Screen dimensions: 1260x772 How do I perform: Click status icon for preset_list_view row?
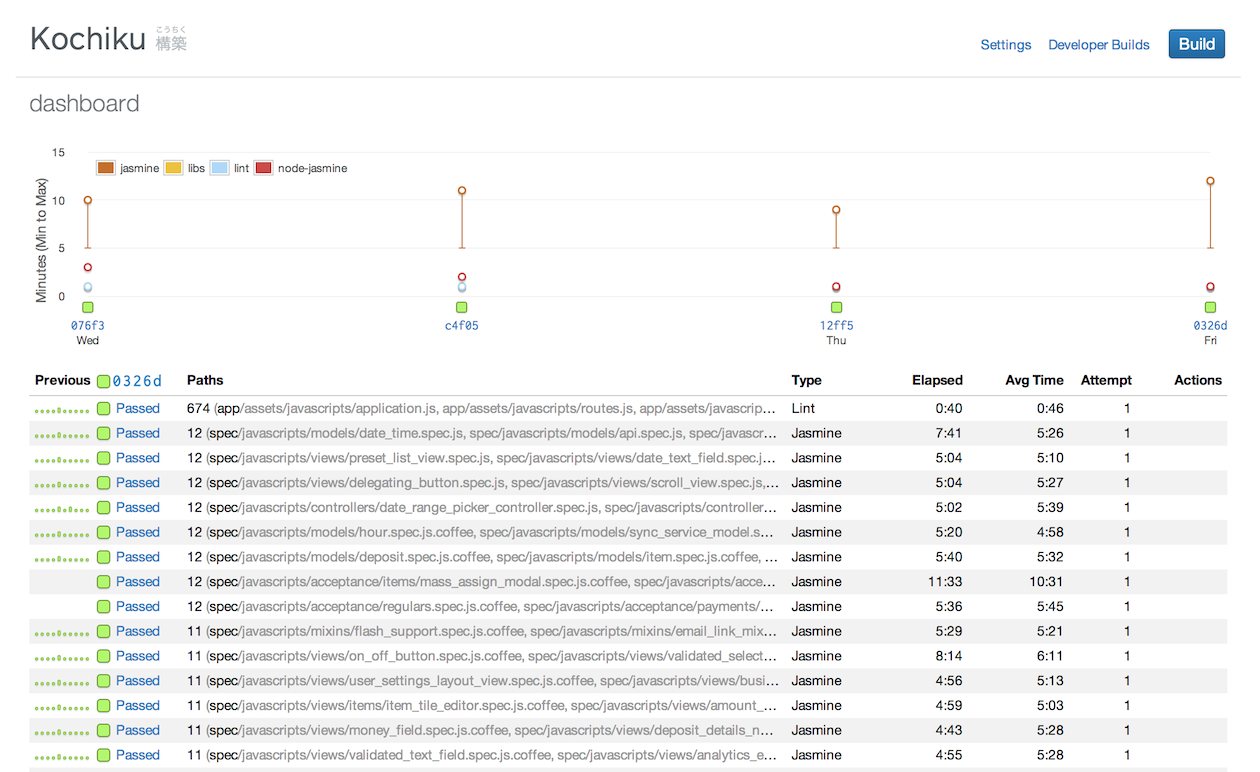coord(103,458)
